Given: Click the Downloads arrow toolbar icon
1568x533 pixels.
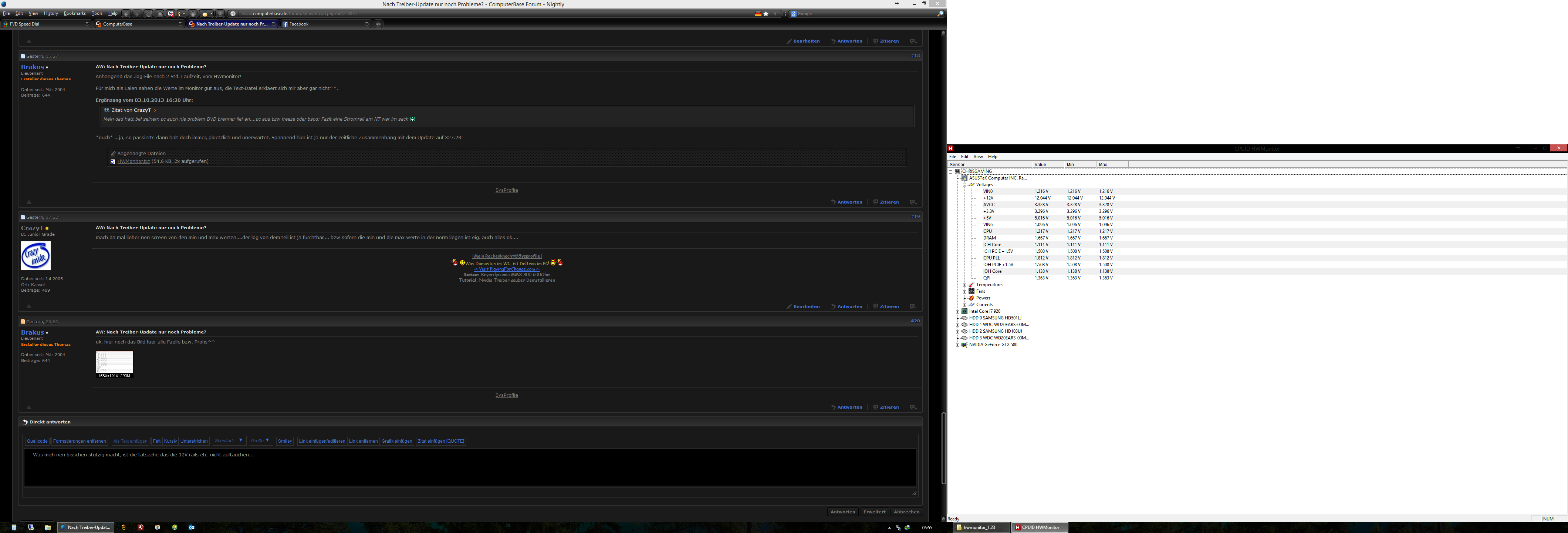Looking at the screenshot, I should [193, 13].
